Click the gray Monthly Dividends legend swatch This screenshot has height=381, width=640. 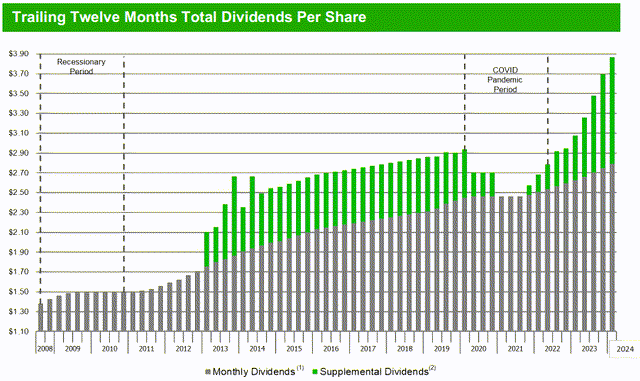pyautogui.click(x=208, y=372)
